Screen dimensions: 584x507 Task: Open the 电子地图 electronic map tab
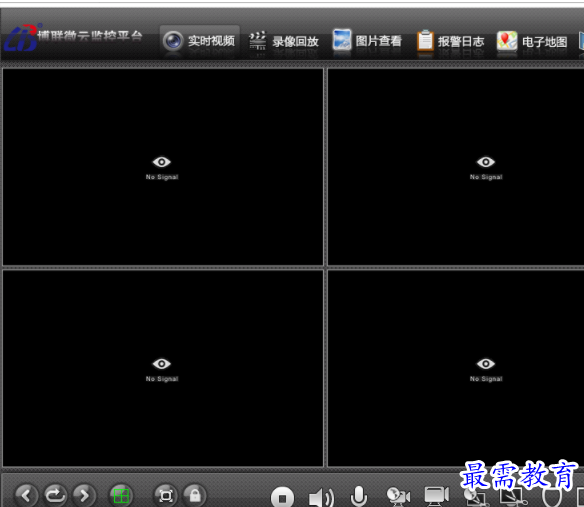532,41
